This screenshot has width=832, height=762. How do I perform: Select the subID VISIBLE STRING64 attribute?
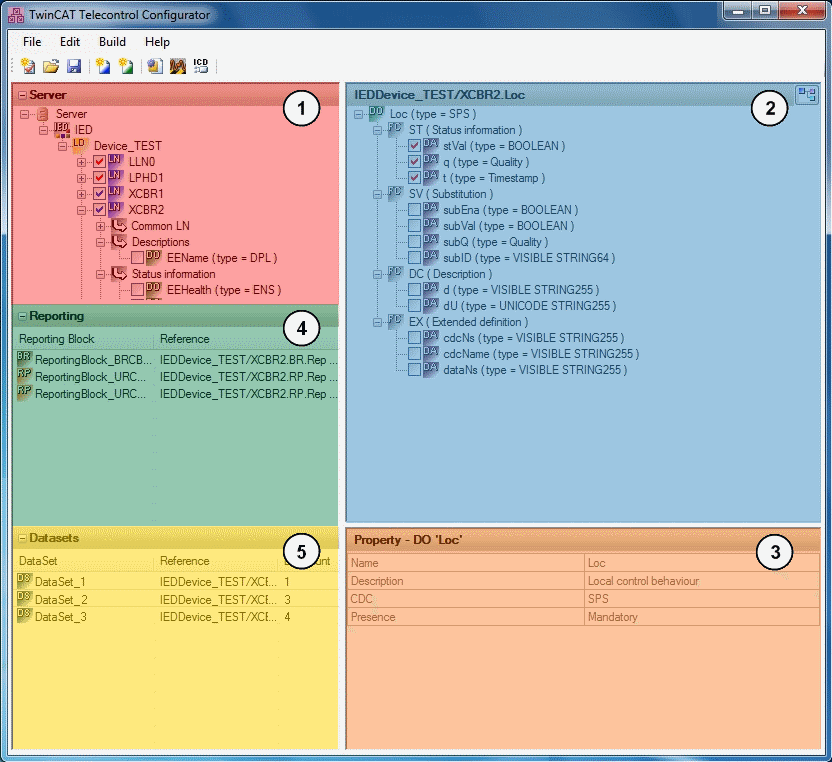[529, 258]
